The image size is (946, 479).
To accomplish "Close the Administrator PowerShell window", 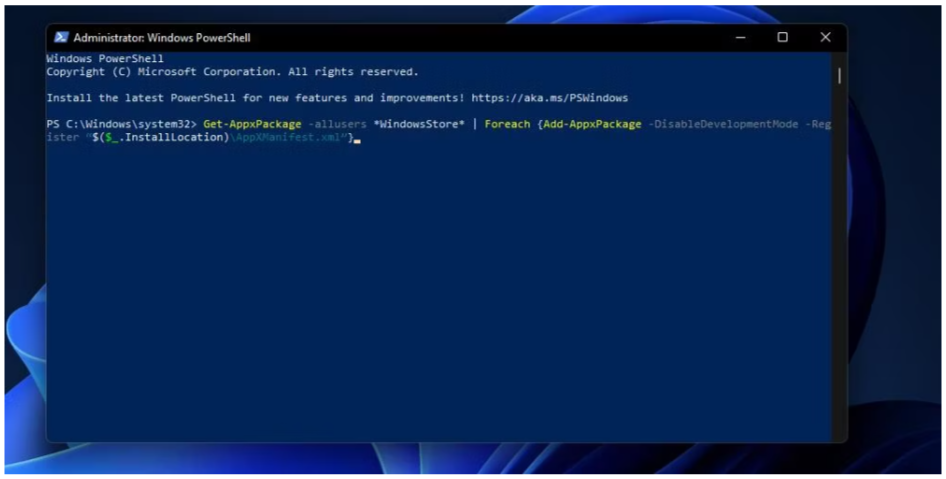I will [825, 37].
